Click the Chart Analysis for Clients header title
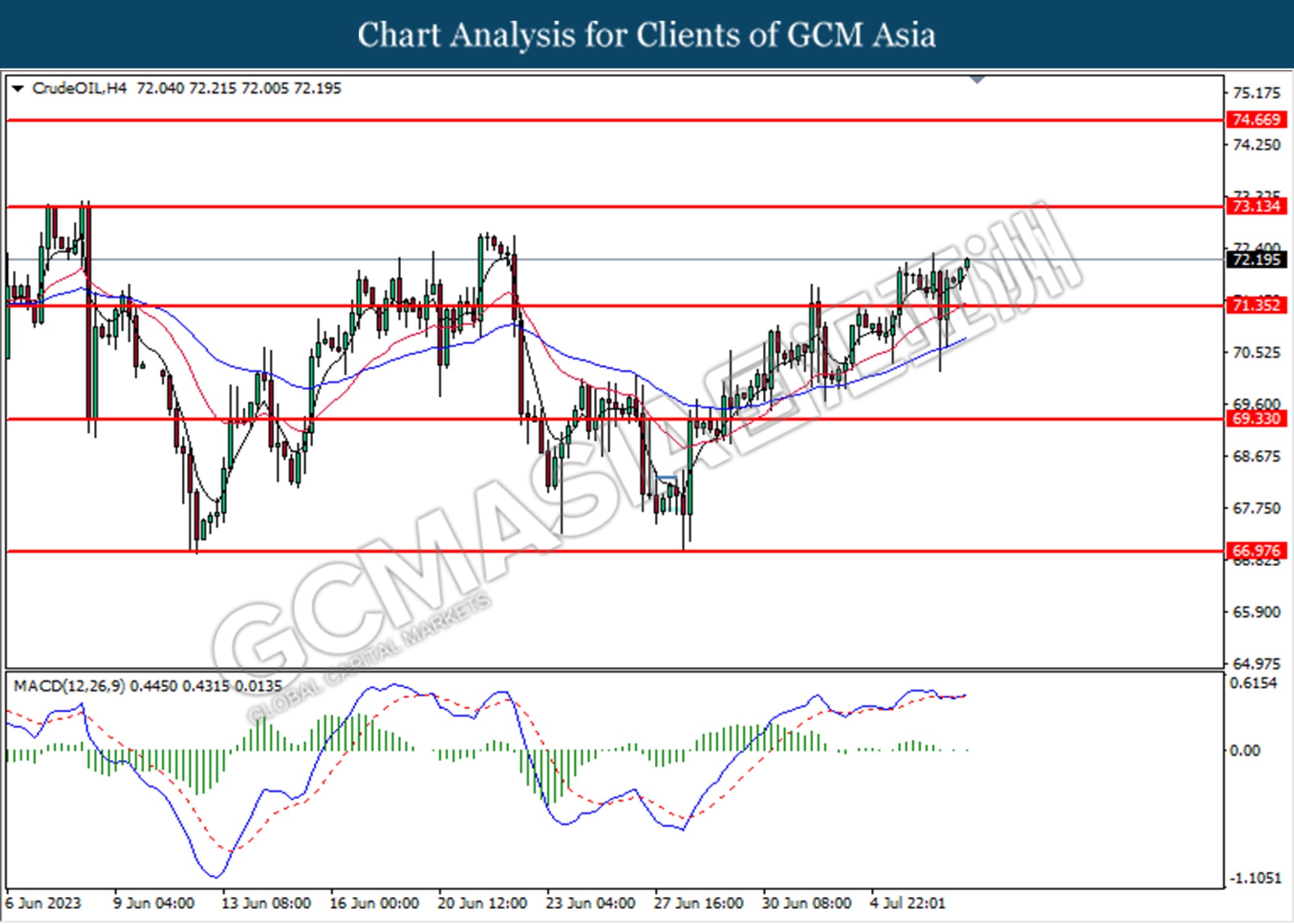The height and width of the screenshot is (924, 1294). [646, 35]
